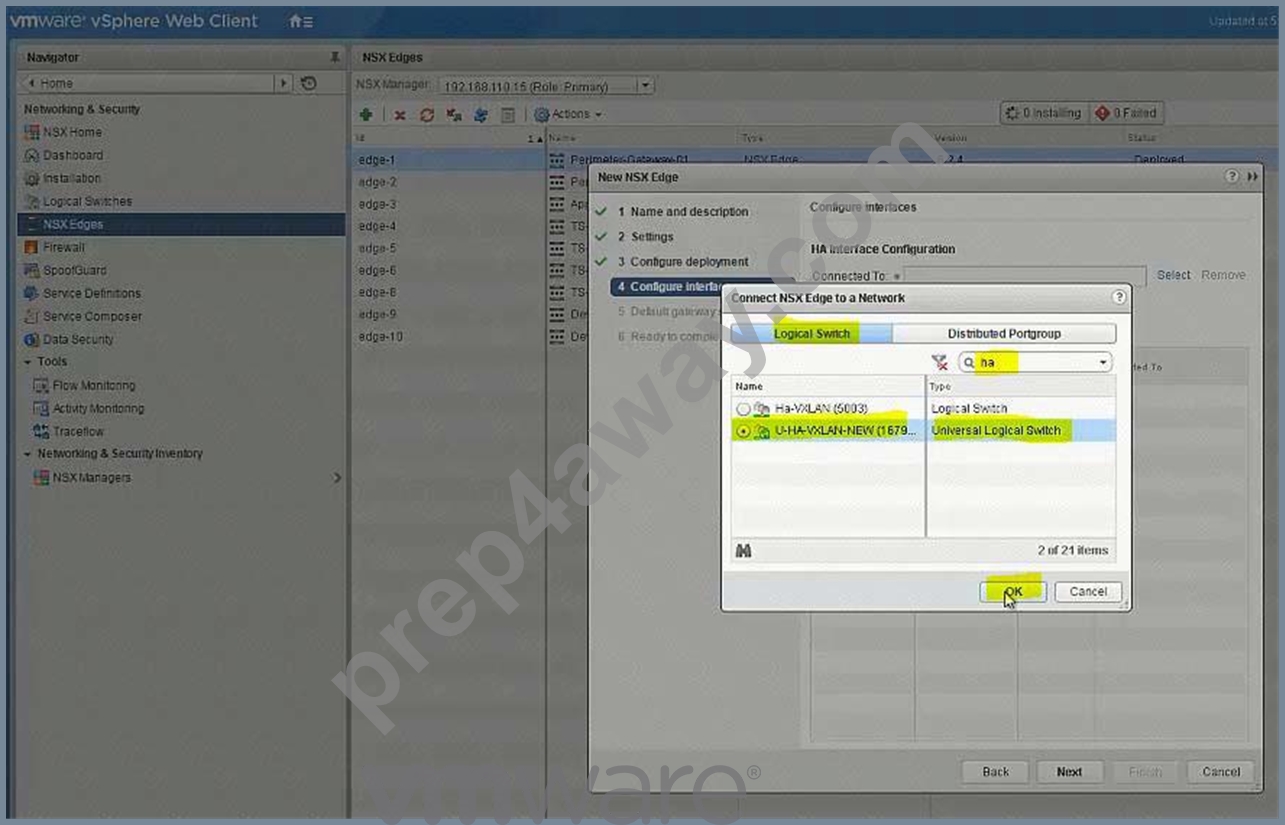Pin the Navigator panel
Viewport: 1285px width, 825px height.
[x=334, y=58]
